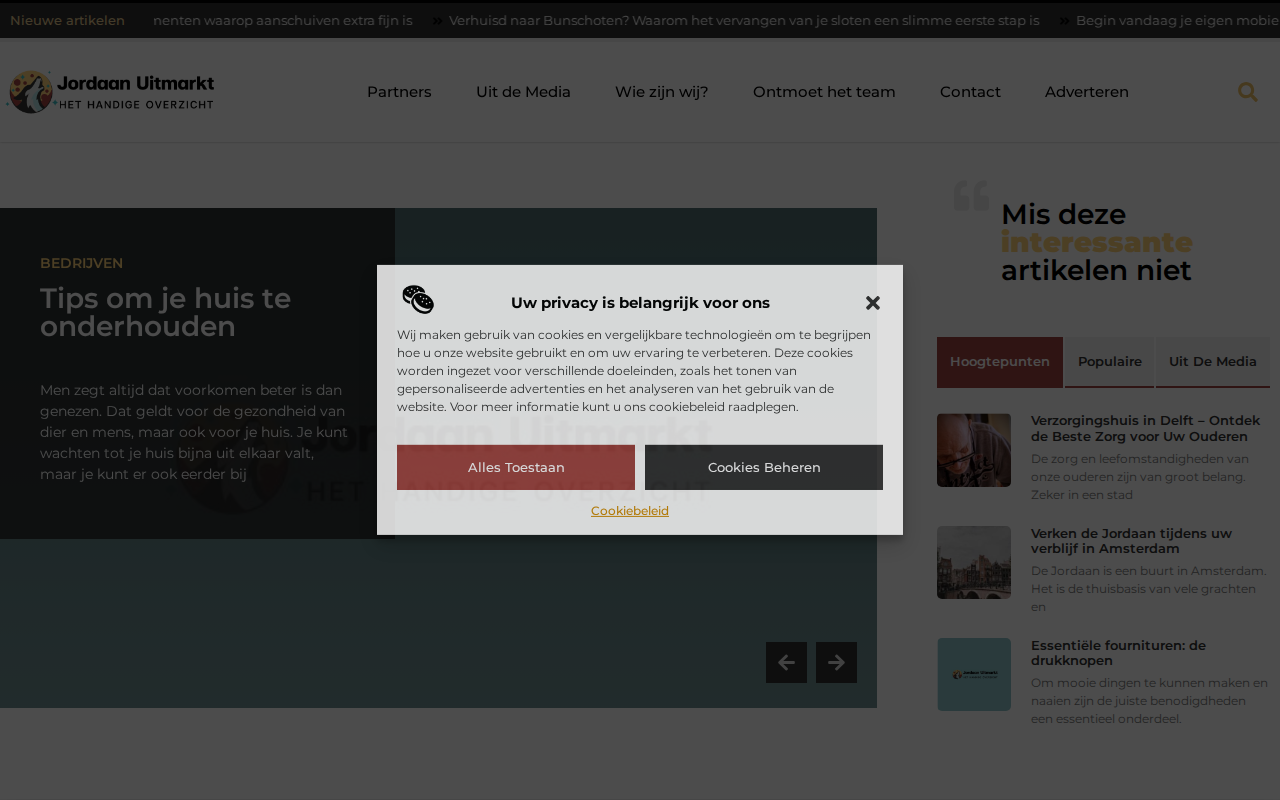The image size is (1280, 800).
Task: Close the cookie privacy dialog
Action: (872, 303)
